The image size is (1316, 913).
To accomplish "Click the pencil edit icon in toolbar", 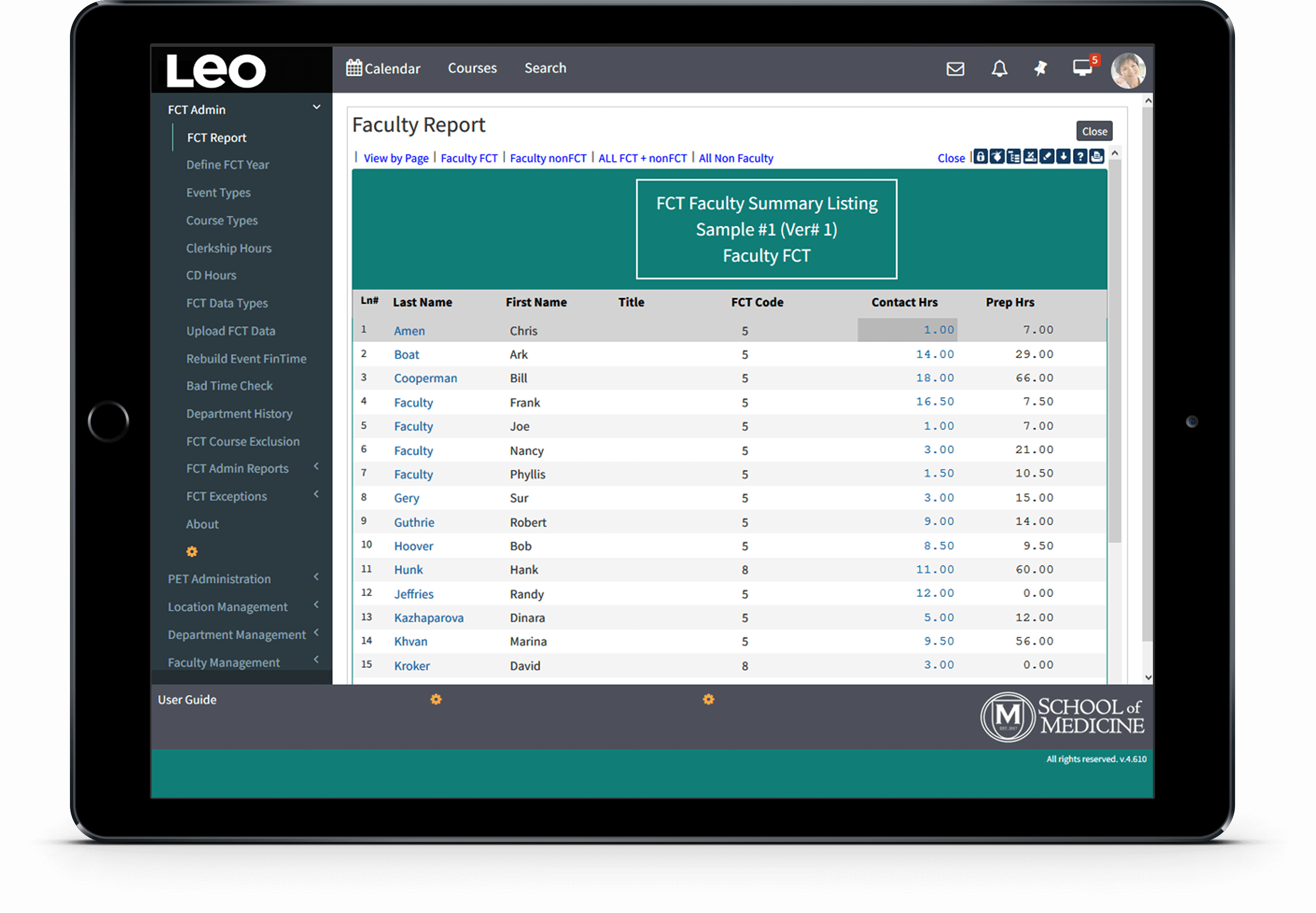I will point(1047,157).
